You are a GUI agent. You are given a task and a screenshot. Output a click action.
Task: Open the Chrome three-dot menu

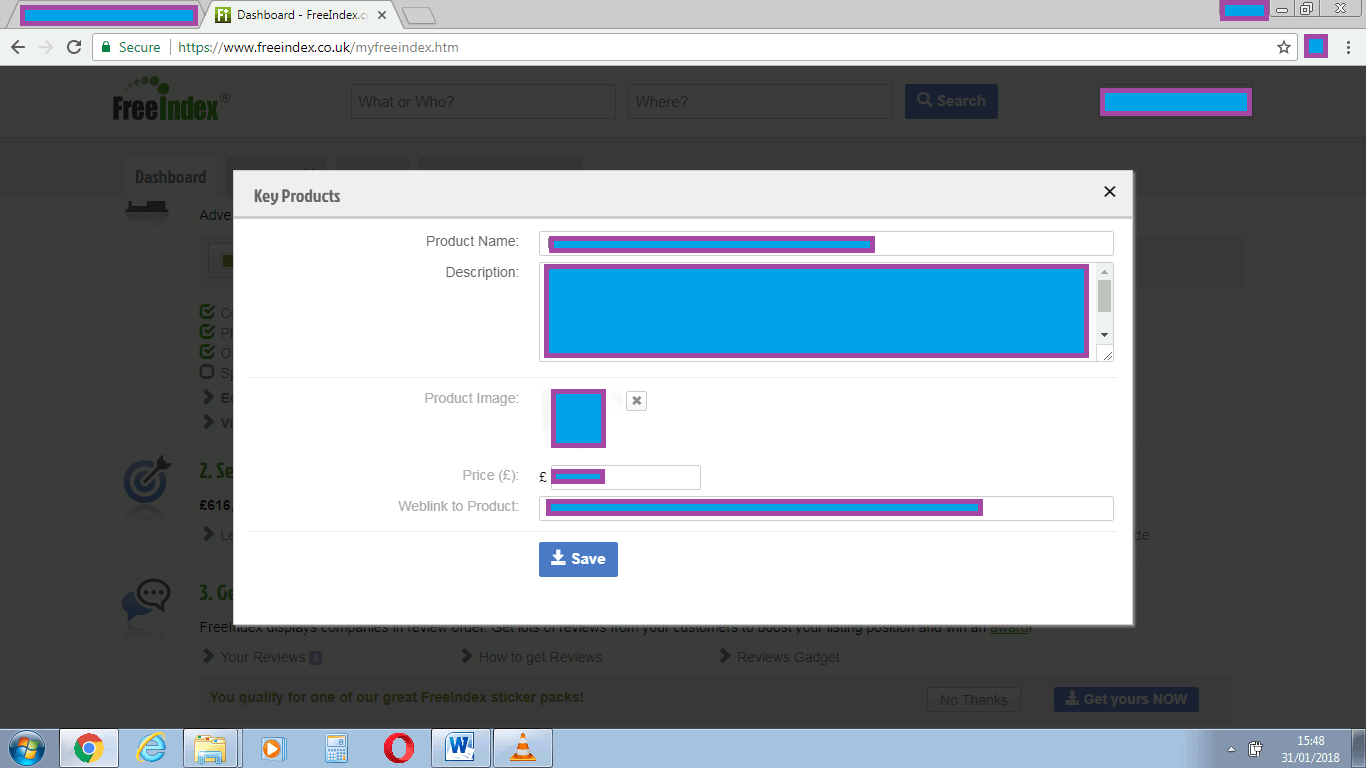1348,47
